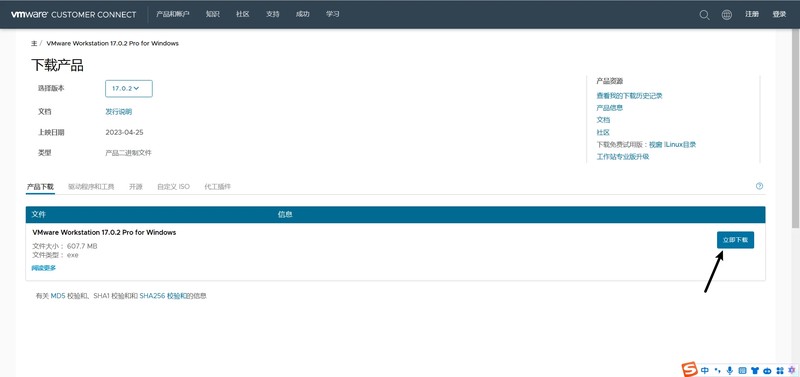This screenshot has height=377, width=800.
Task: Click the Sogou microphone voice input icon
Action: tap(730, 370)
